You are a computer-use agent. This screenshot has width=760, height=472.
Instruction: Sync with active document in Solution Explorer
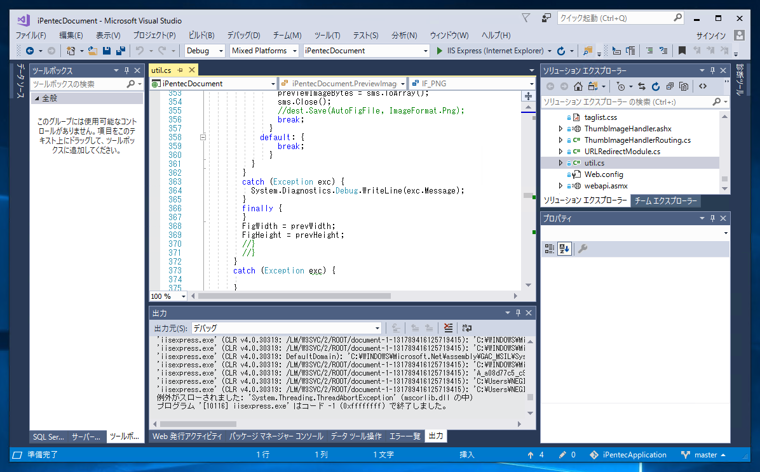tap(642, 86)
